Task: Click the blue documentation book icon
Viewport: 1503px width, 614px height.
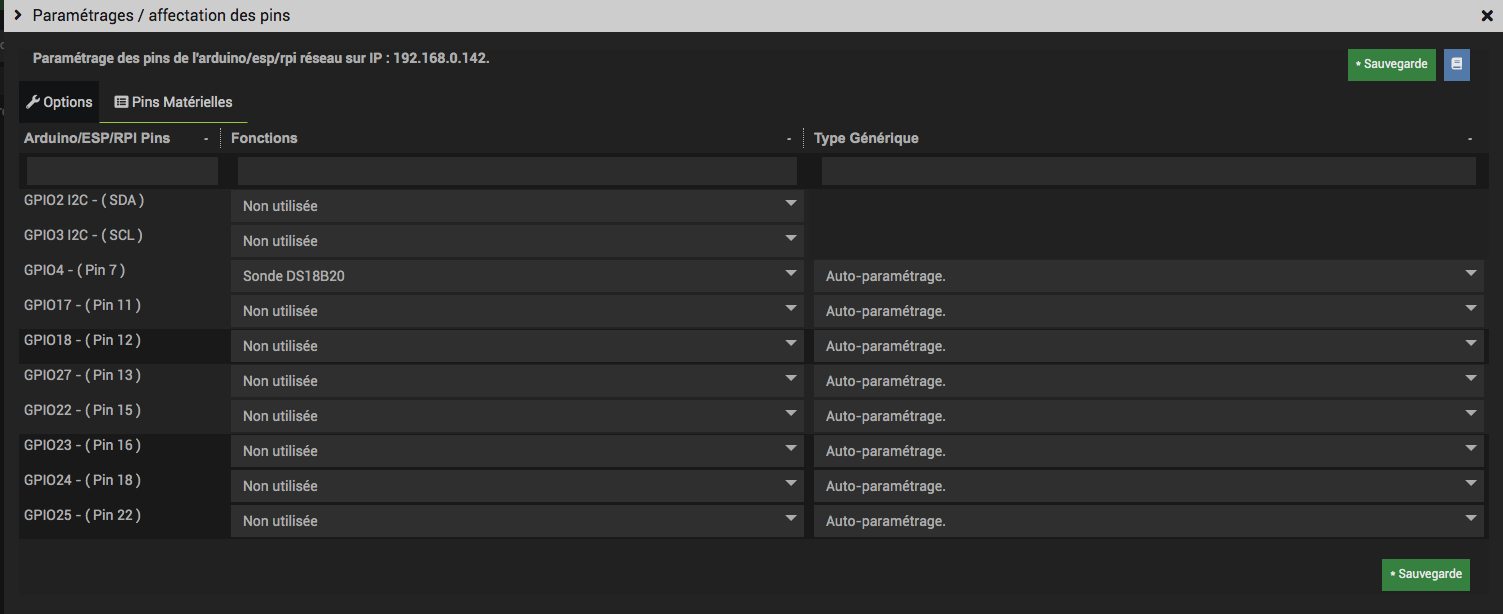Action: [1456, 64]
